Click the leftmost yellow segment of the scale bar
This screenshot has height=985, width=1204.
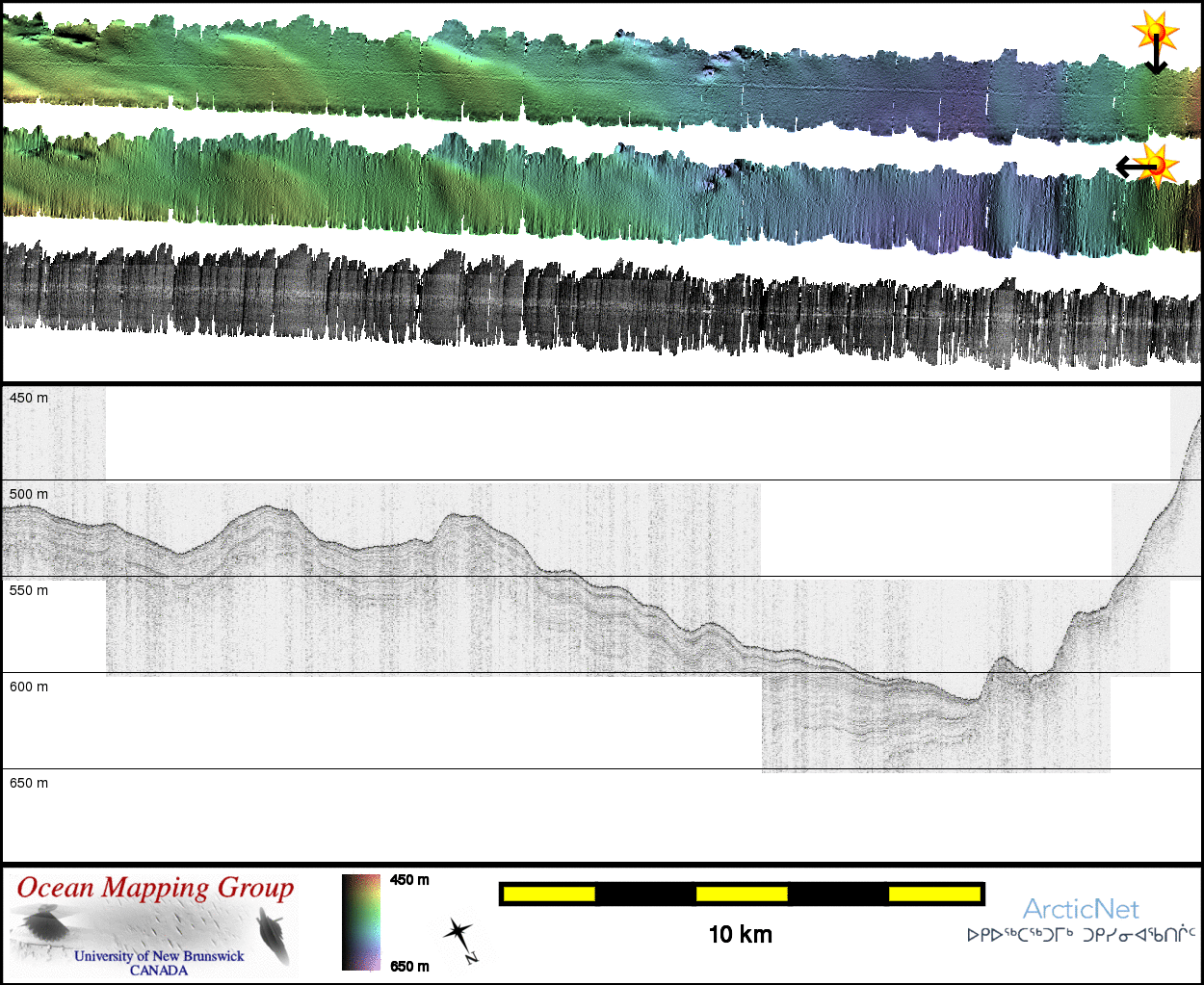(x=549, y=894)
